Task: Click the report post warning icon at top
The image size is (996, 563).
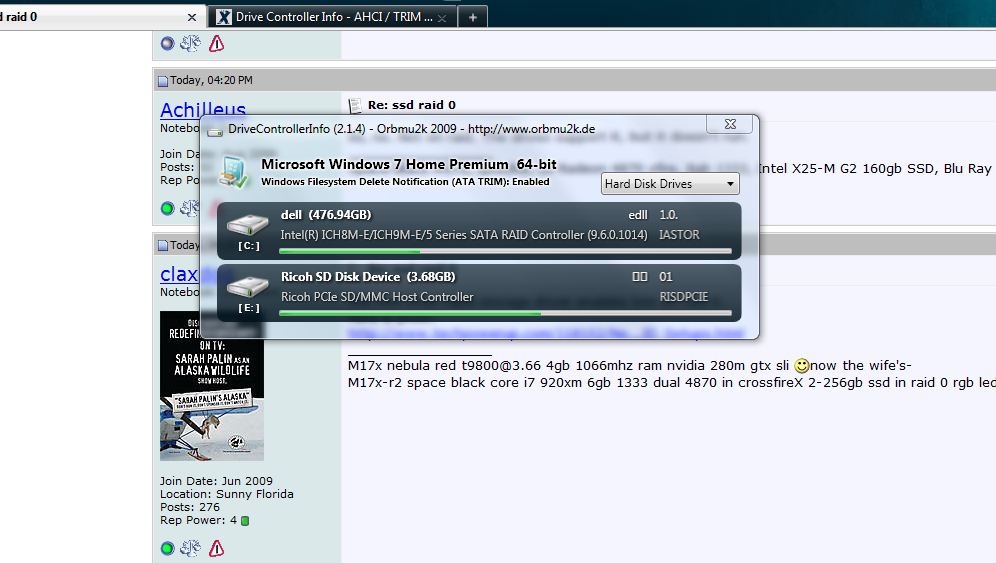Action: pos(217,43)
